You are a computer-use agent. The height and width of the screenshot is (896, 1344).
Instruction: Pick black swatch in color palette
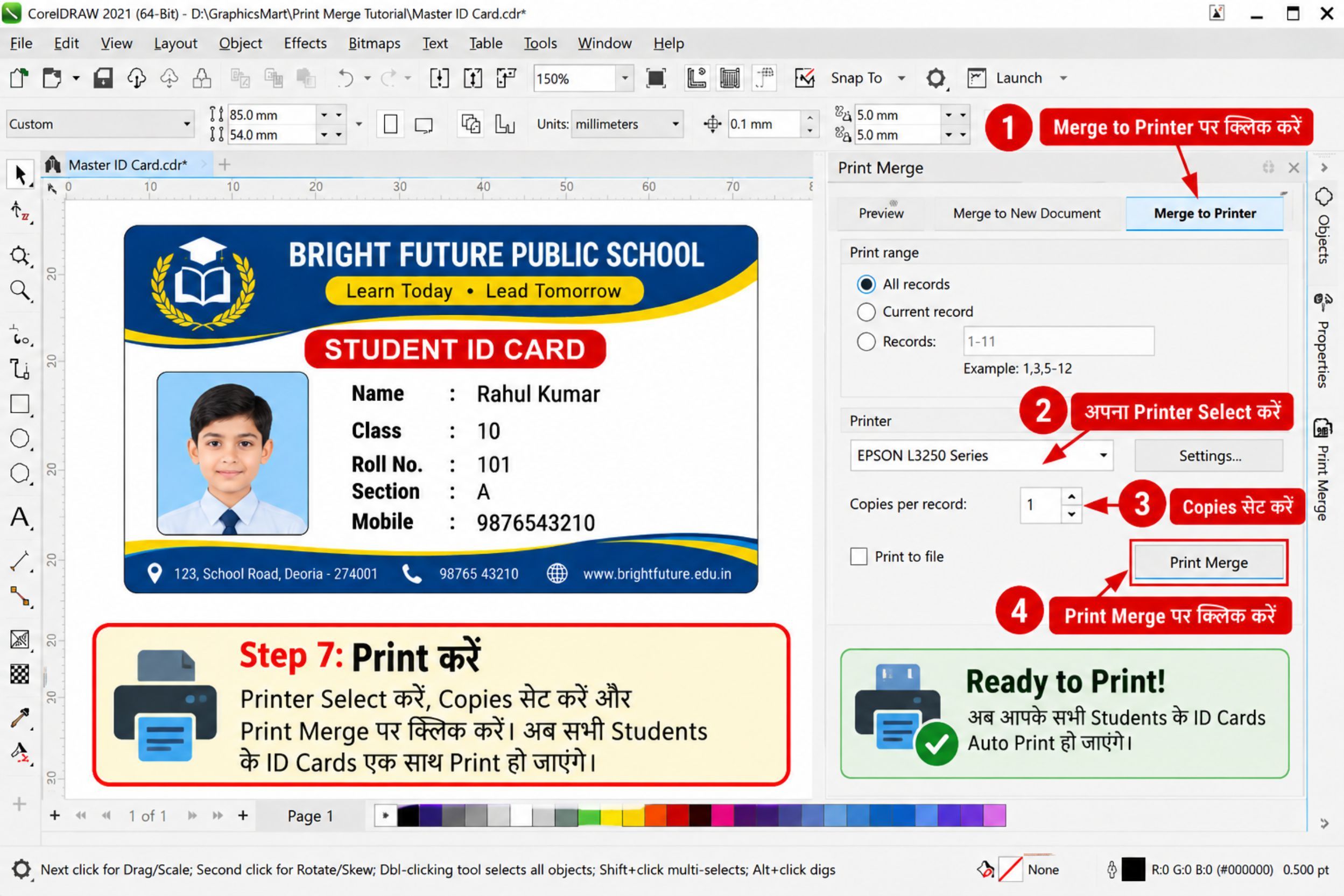click(408, 815)
